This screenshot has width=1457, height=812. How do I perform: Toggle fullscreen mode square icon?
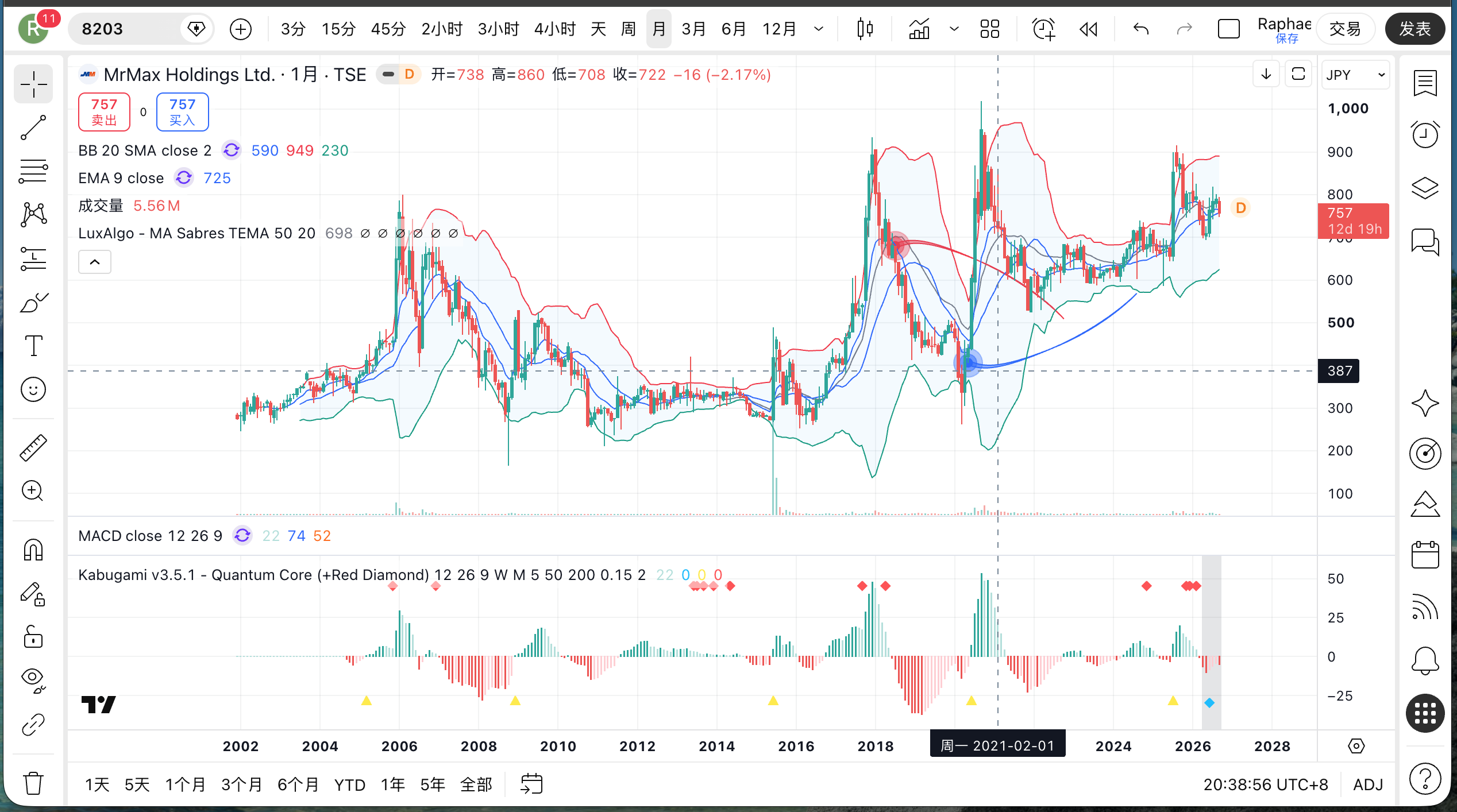1229,29
